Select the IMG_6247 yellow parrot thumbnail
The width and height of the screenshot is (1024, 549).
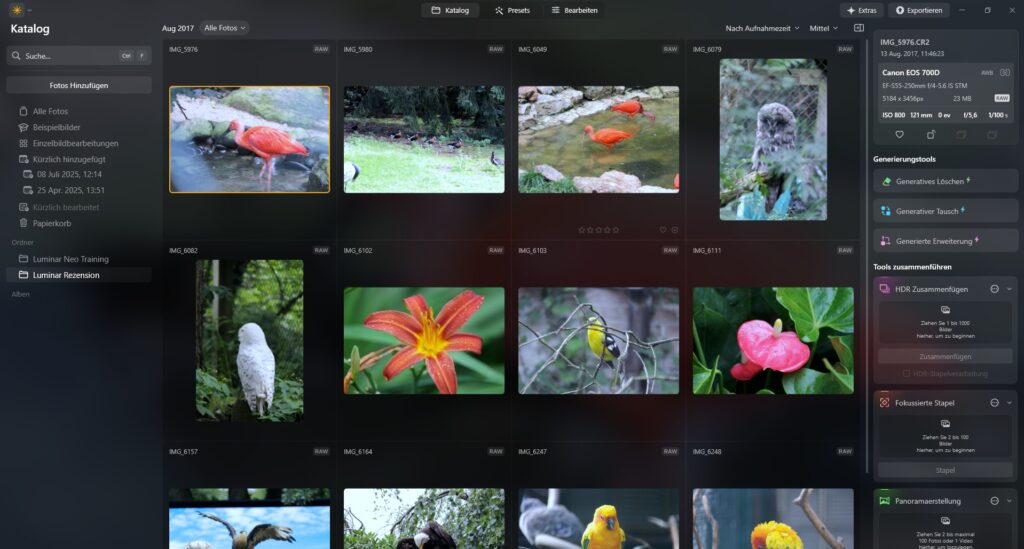[x=598, y=518]
